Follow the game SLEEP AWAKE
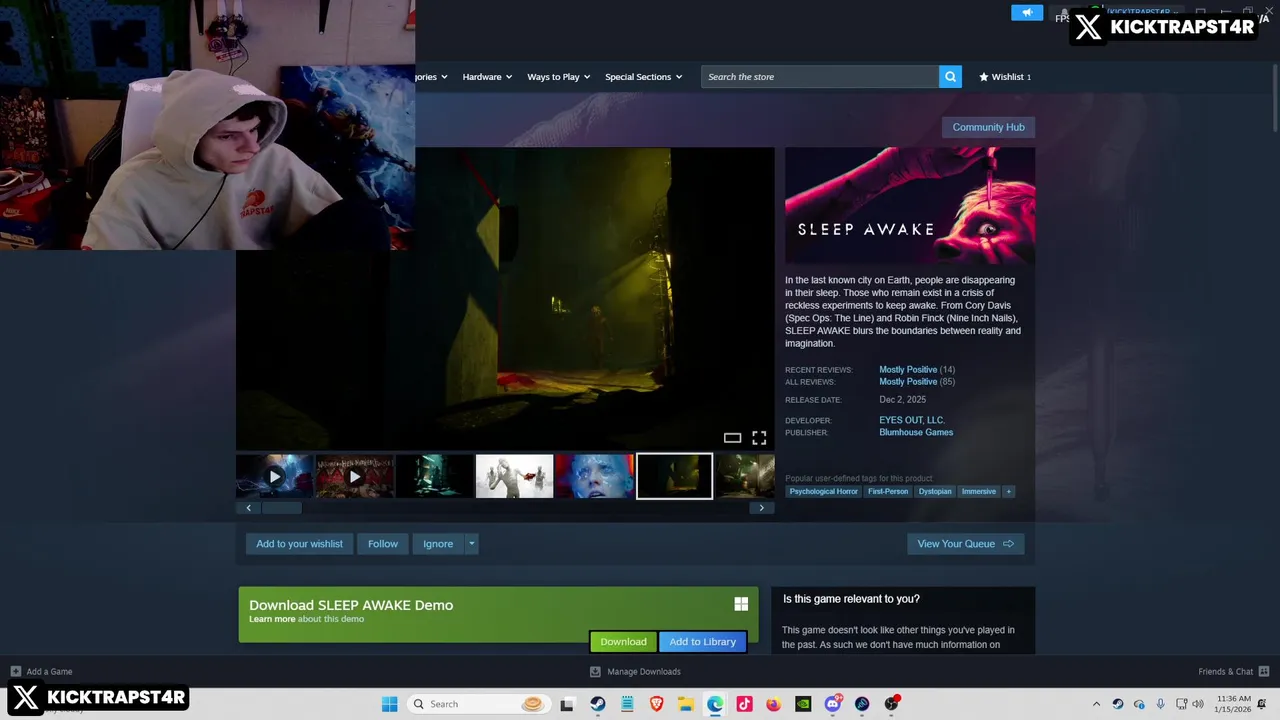The height and width of the screenshot is (720, 1280). click(382, 544)
